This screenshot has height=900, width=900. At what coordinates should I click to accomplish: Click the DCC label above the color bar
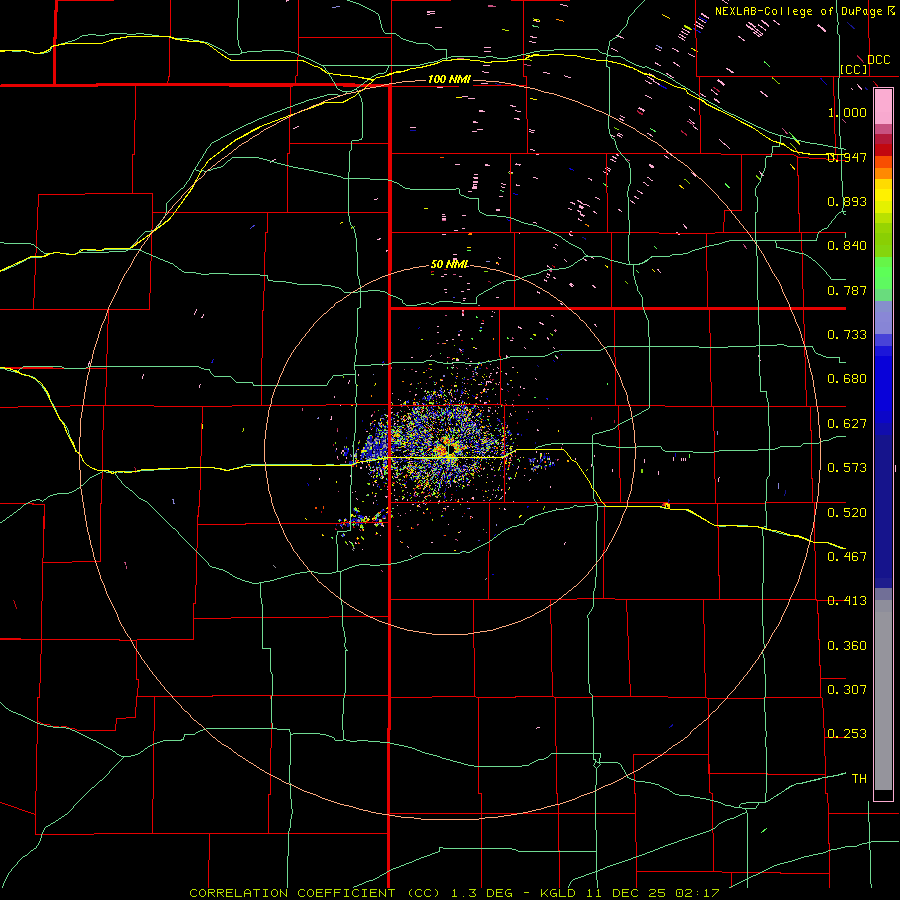point(878,60)
